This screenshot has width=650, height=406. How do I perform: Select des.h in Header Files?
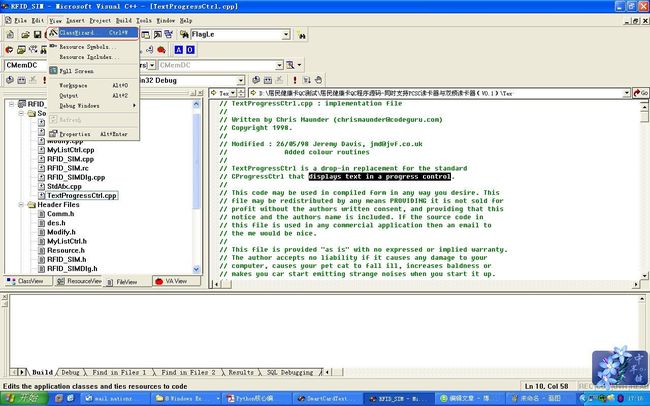point(56,223)
